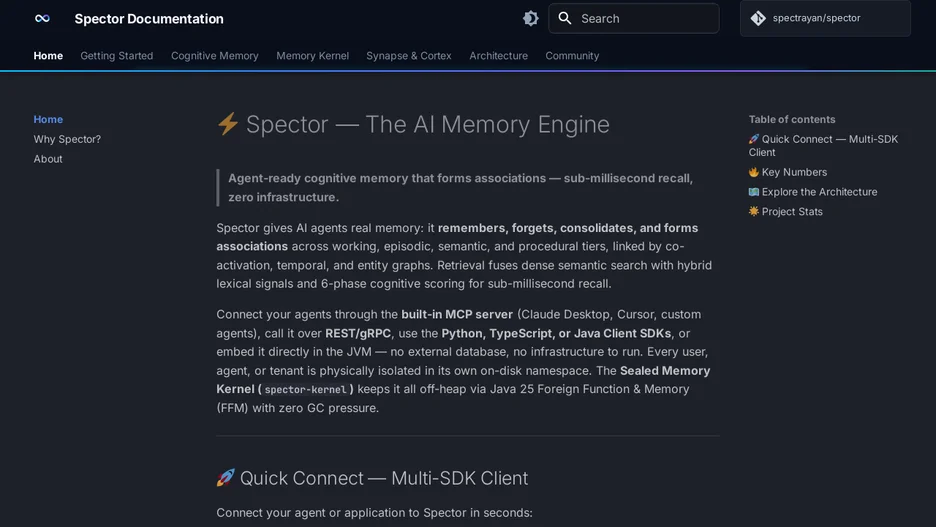This screenshot has width=936, height=527.
Task: Click the rocket icon beside Quick Connect heading
Action: click(x=226, y=477)
